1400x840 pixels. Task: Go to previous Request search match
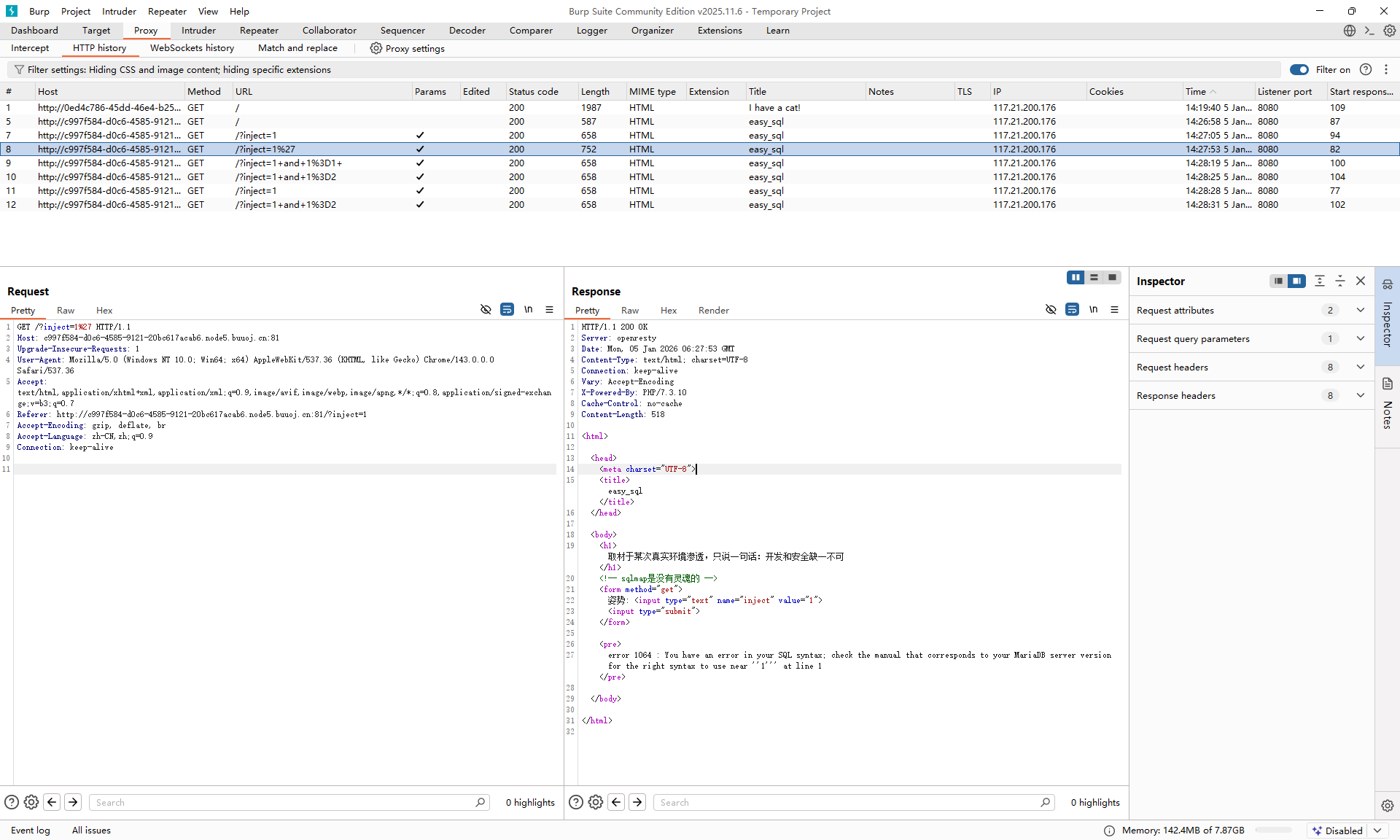(x=52, y=802)
